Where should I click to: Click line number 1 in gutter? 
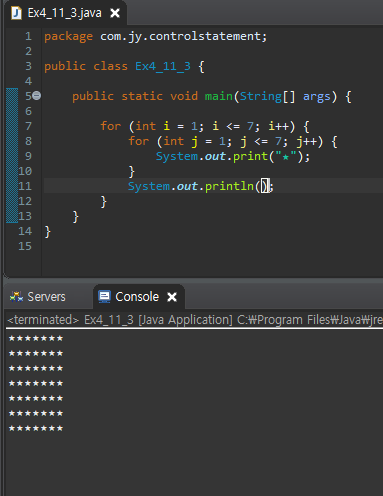click(x=28, y=36)
